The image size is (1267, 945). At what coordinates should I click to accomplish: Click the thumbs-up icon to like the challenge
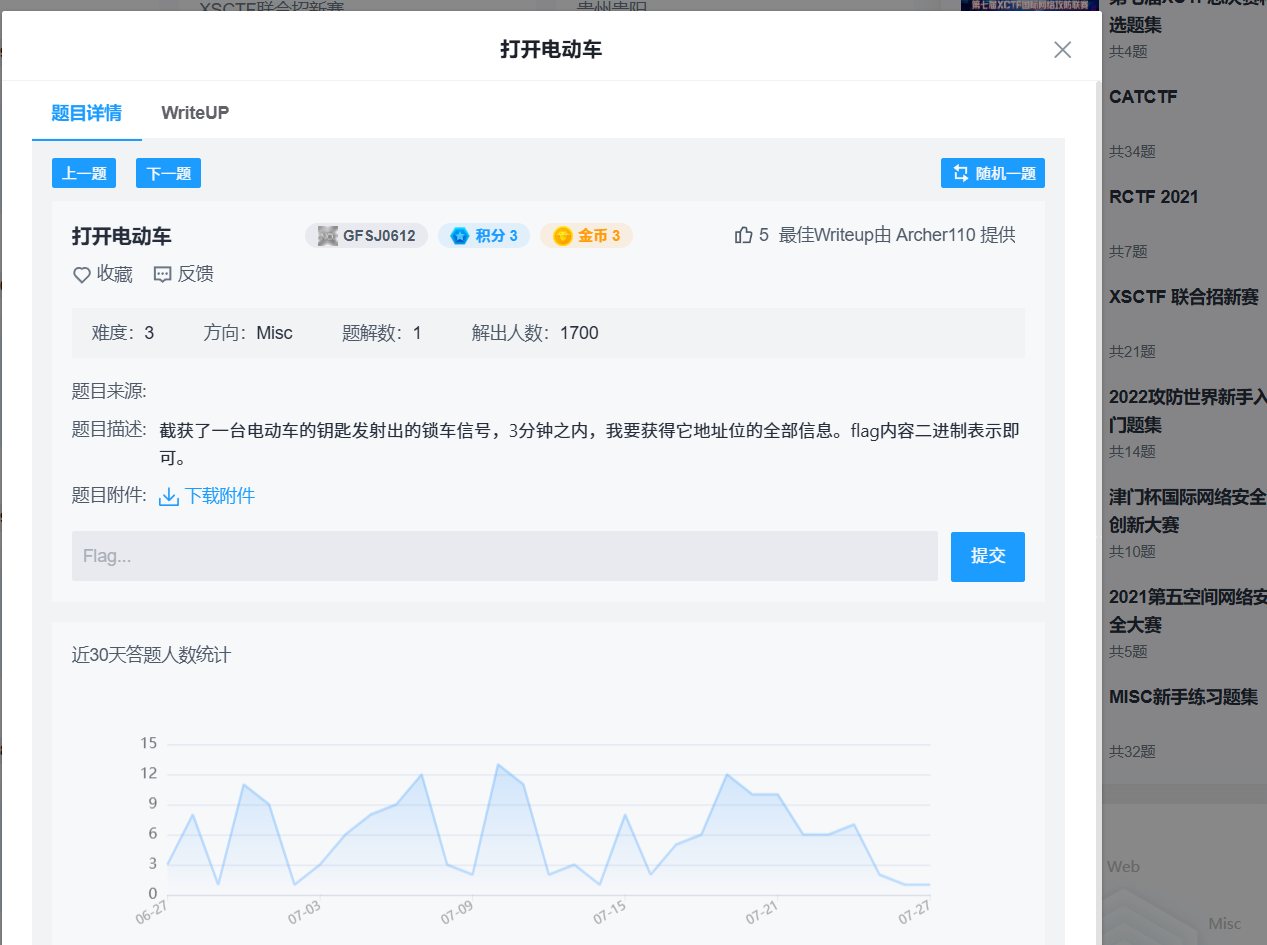click(x=743, y=234)
